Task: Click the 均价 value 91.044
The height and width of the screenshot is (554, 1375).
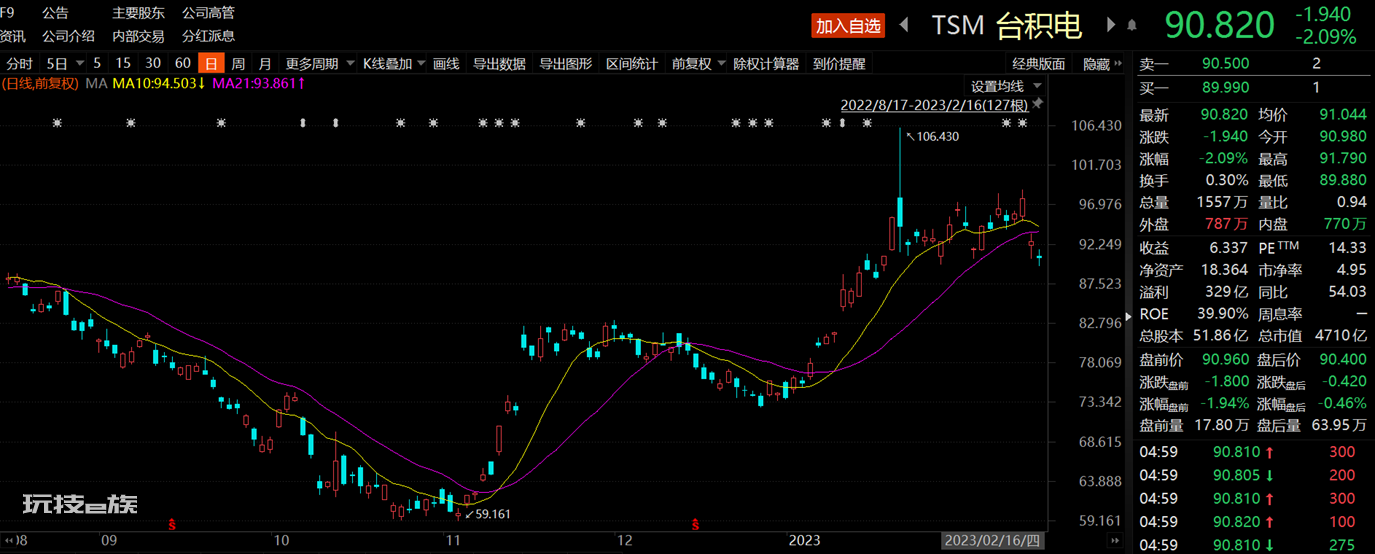Action: (1343, 115)
